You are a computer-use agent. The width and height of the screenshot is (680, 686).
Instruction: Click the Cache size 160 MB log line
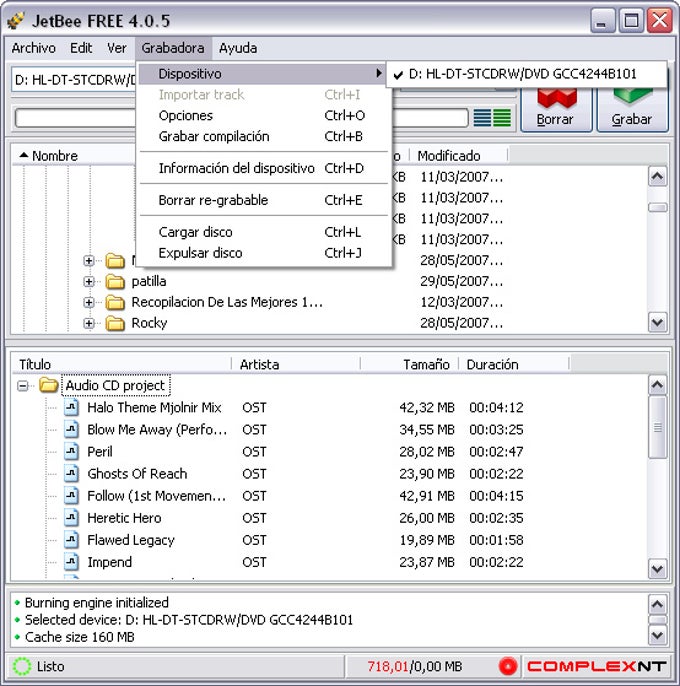(80, 637)
